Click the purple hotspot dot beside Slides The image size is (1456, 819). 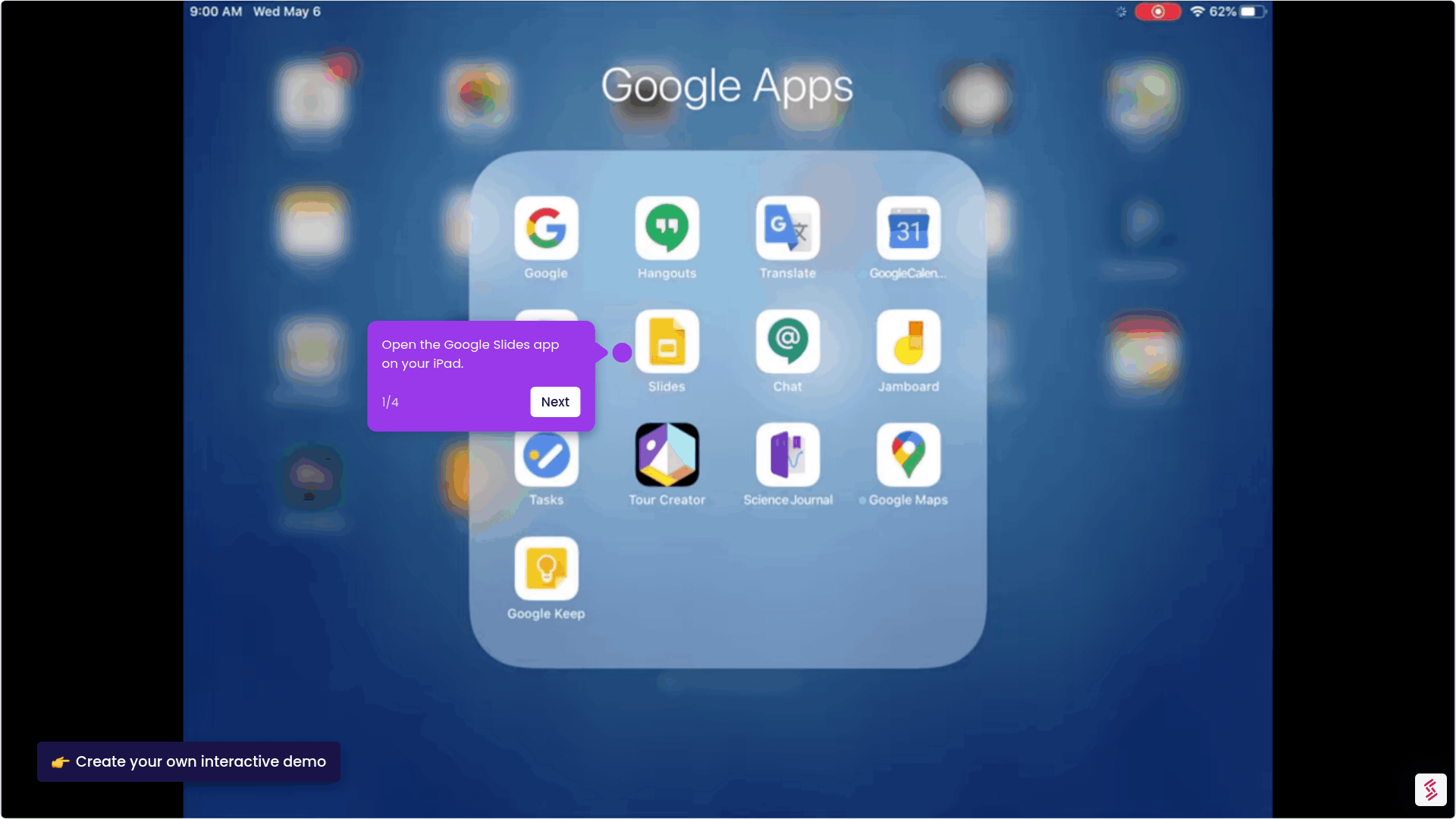(x=622, y=353)
